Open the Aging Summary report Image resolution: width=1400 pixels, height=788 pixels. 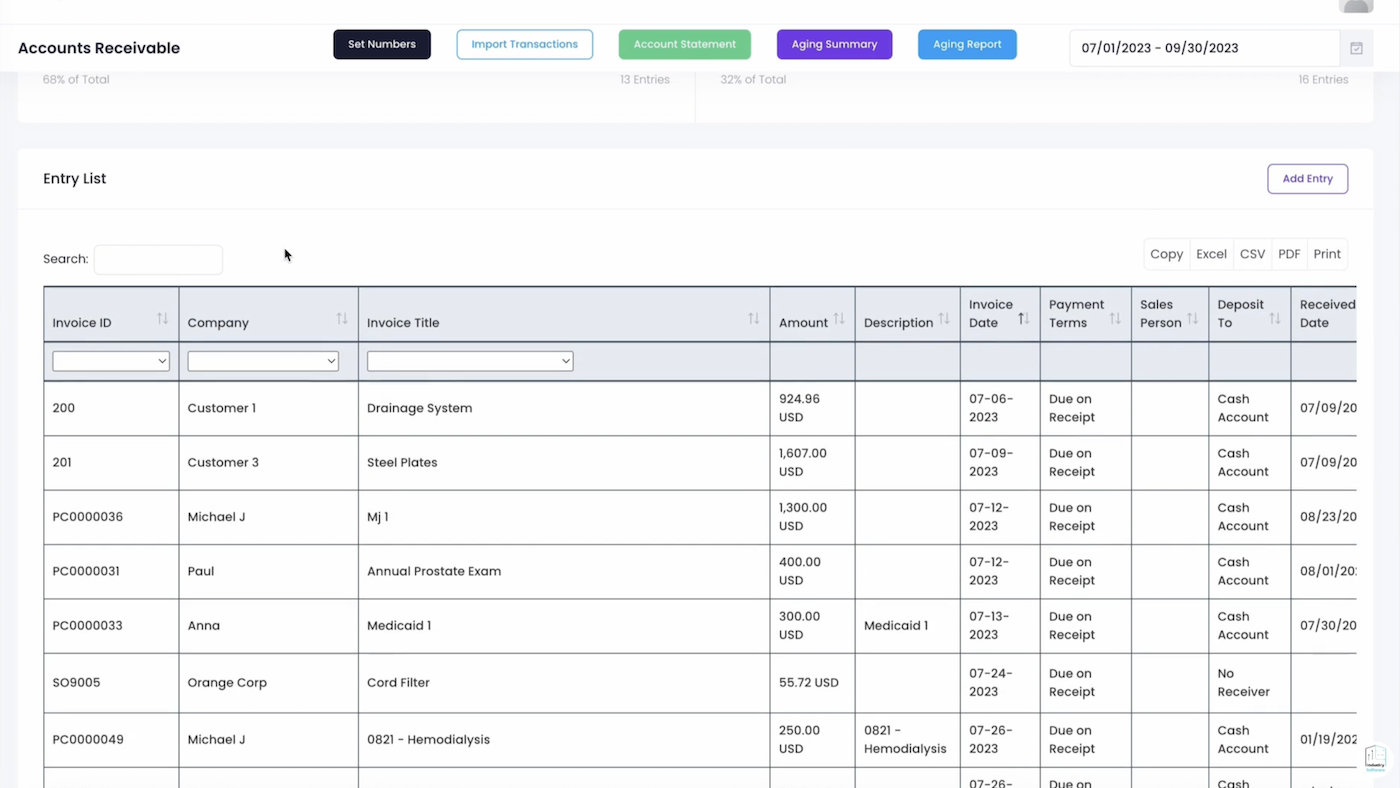(834, 44)
